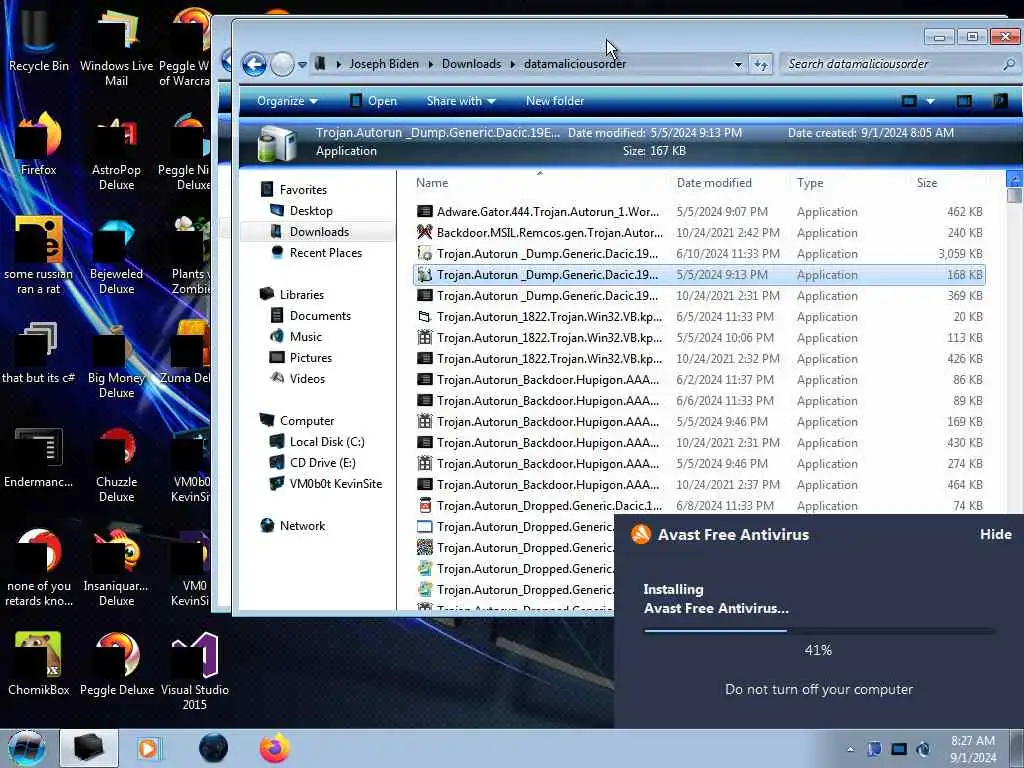Viewport: 1024px width, 768px height.
Task: Click the dark globe taskbar icon
Action: 214,748
